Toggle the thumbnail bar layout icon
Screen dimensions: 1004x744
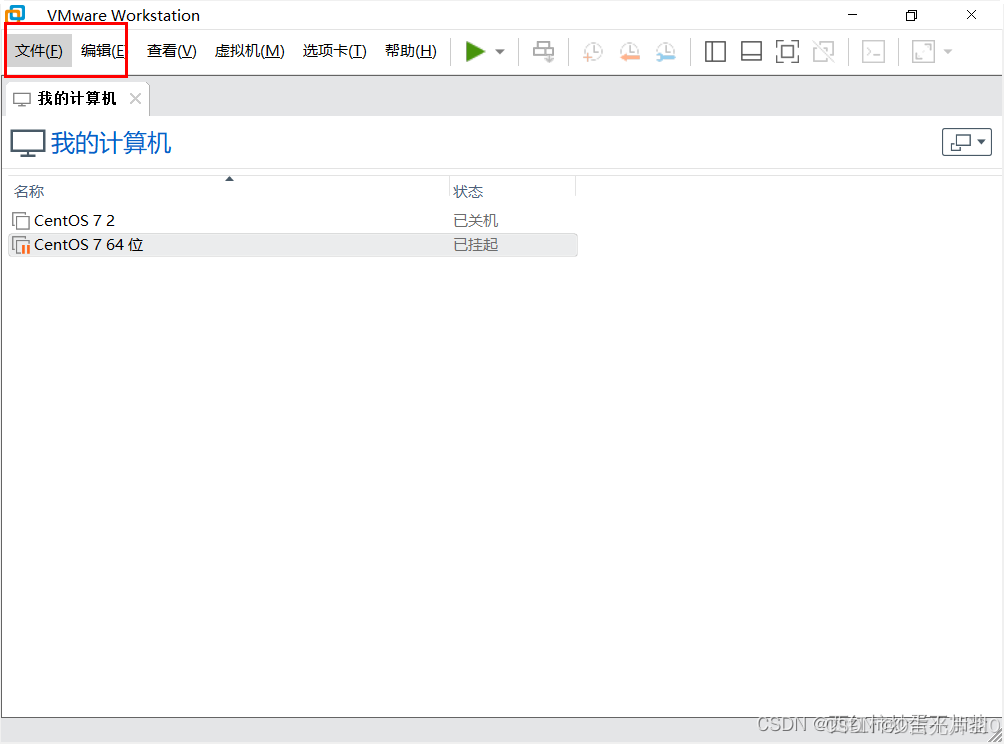coord(751,51)
